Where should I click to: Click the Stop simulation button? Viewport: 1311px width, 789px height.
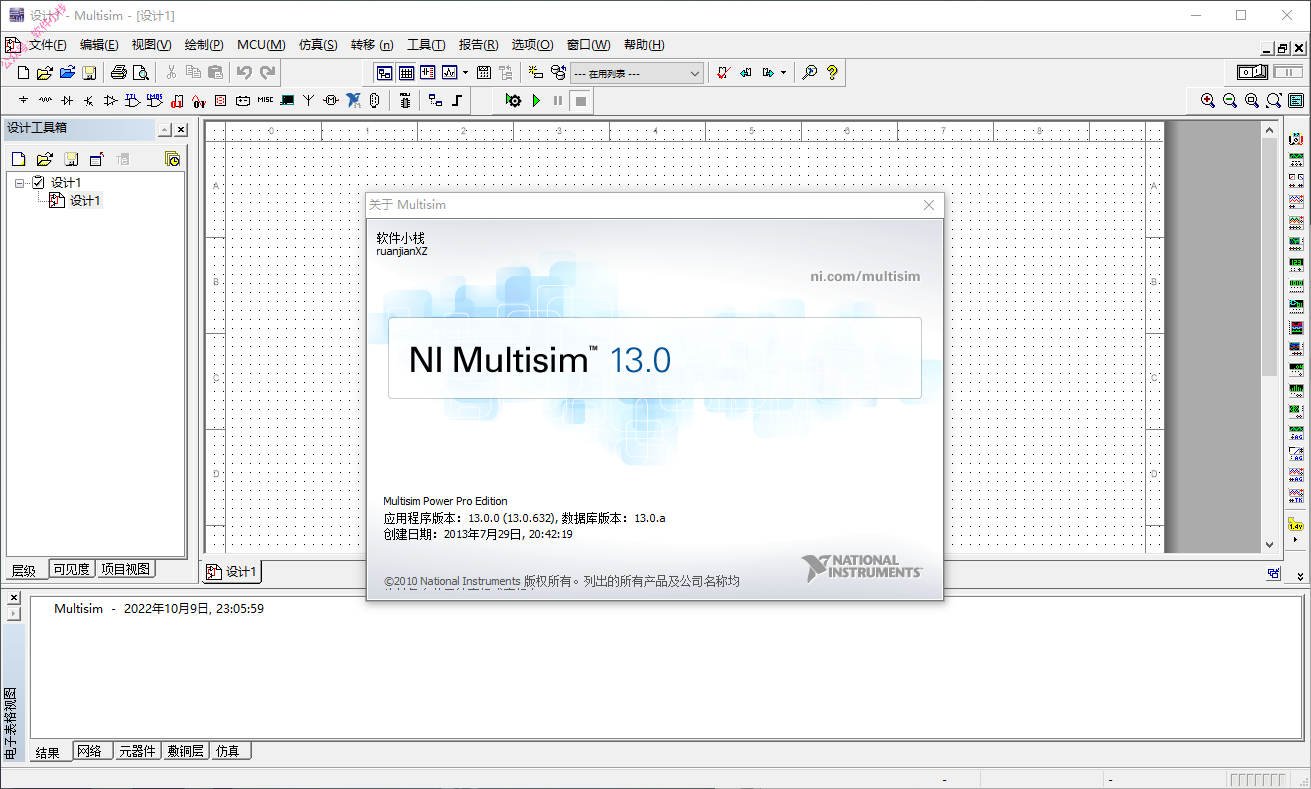click(580, 100)
